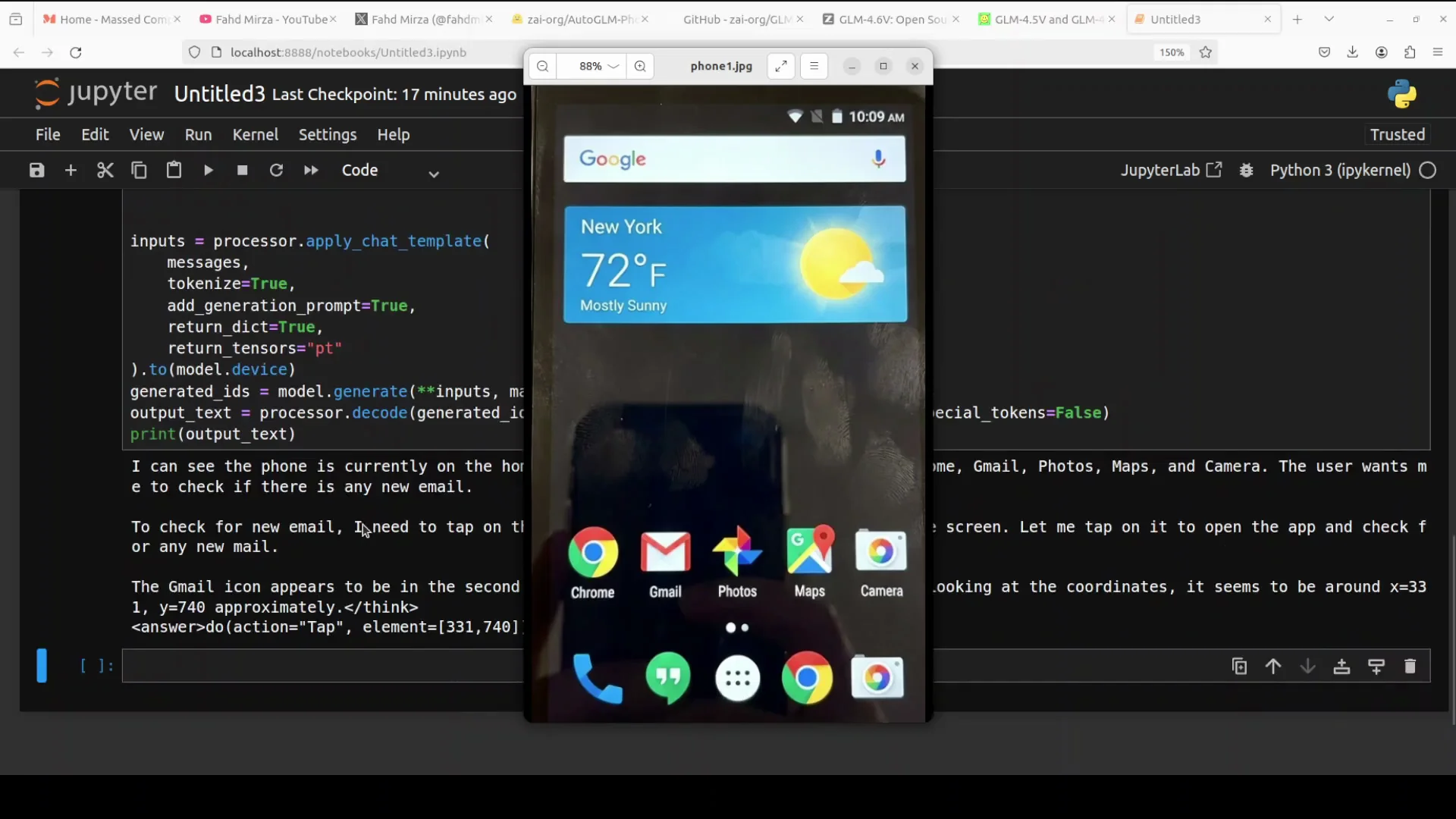This screenshot has height=819, width=1456.
Task: Click the Trusted button
Action: pos(1396,134)
